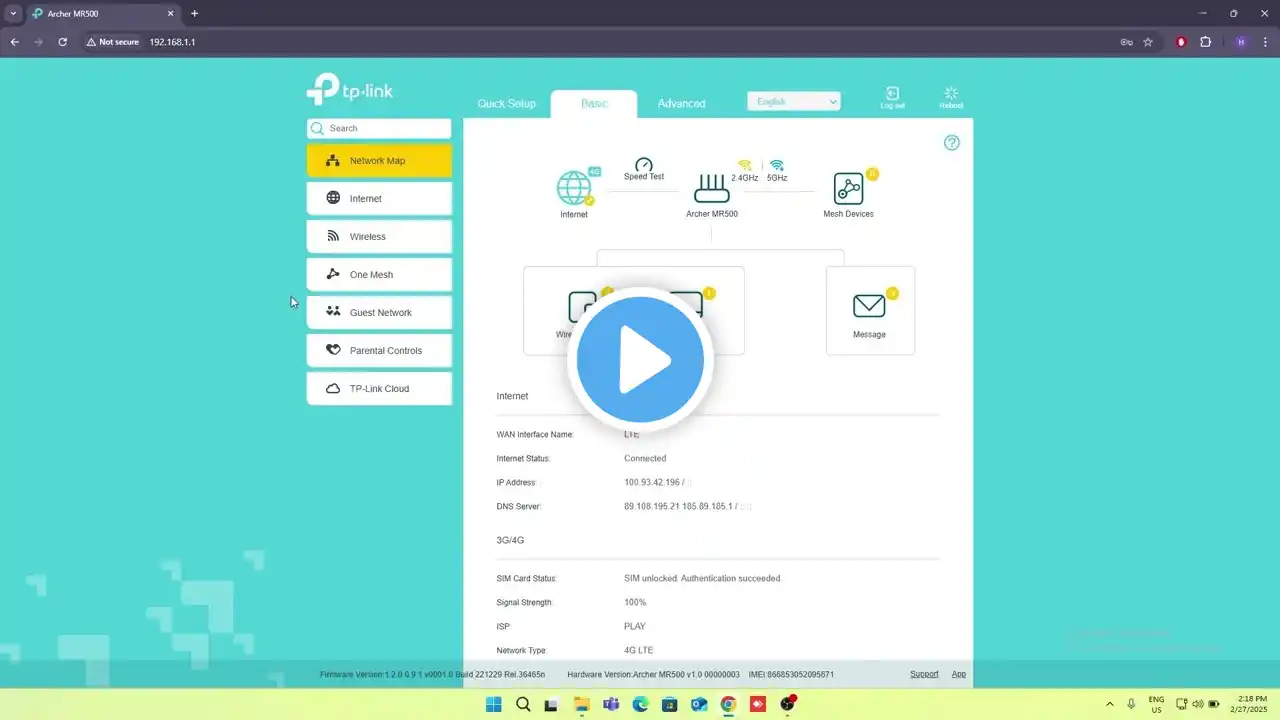Open Microsoft Edge from taskbar

click(640, 704)
